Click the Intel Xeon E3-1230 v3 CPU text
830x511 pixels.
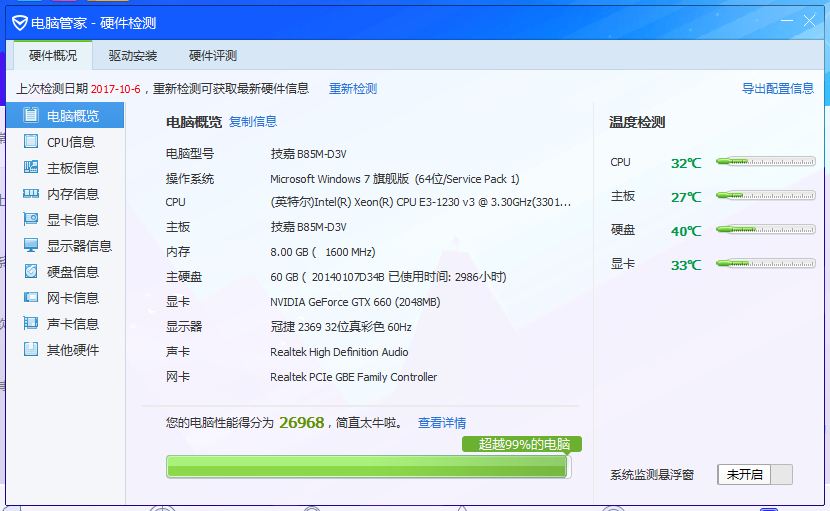(x=420, y=202)
